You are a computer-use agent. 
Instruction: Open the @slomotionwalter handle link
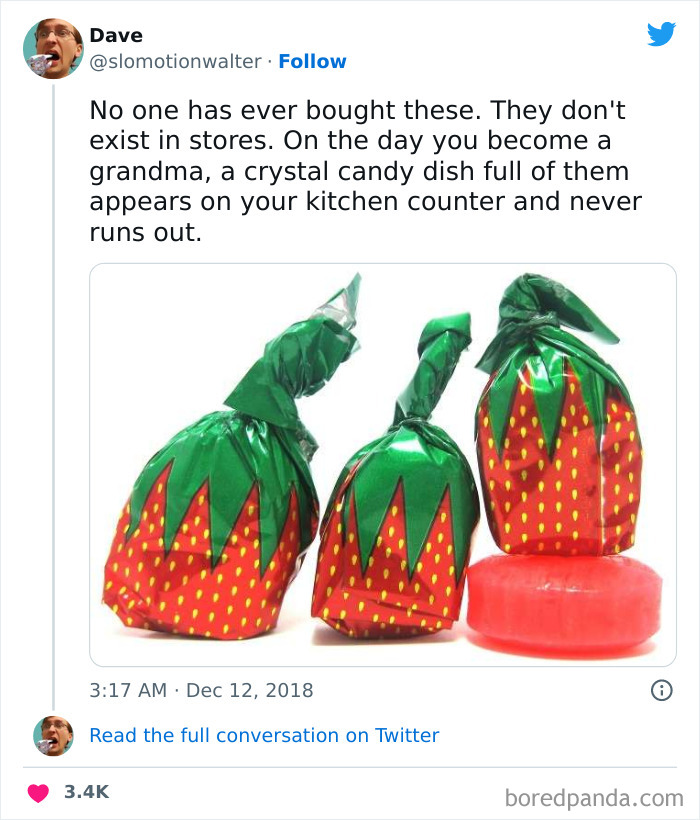pyautogui.click(x=178, y=61)
